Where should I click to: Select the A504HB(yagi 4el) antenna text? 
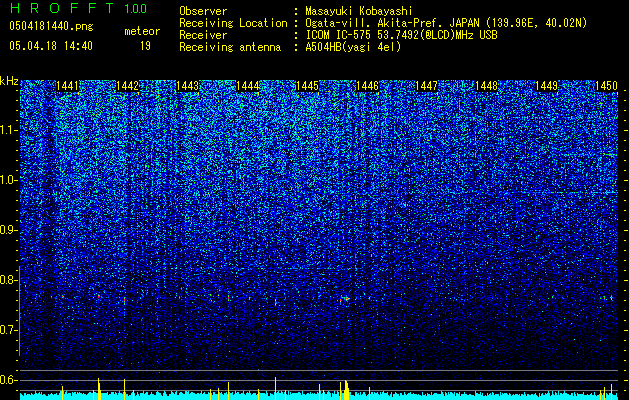click(353, 47)
